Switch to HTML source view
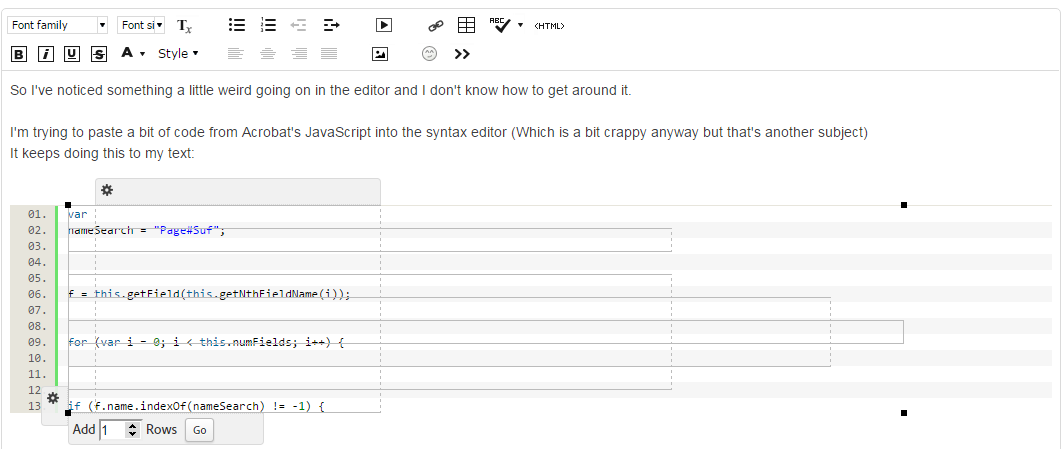Image resolution: width=1064 pixels, height=449 pixels. pyautogui.click(x=549, y=26)
